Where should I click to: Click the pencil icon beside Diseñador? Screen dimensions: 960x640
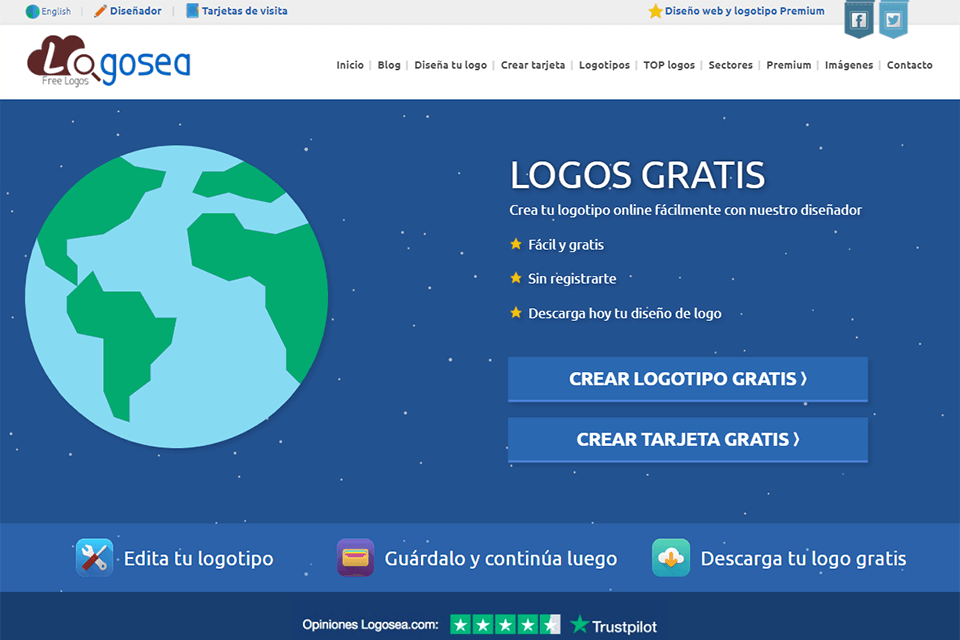click(x=100, y=11)
